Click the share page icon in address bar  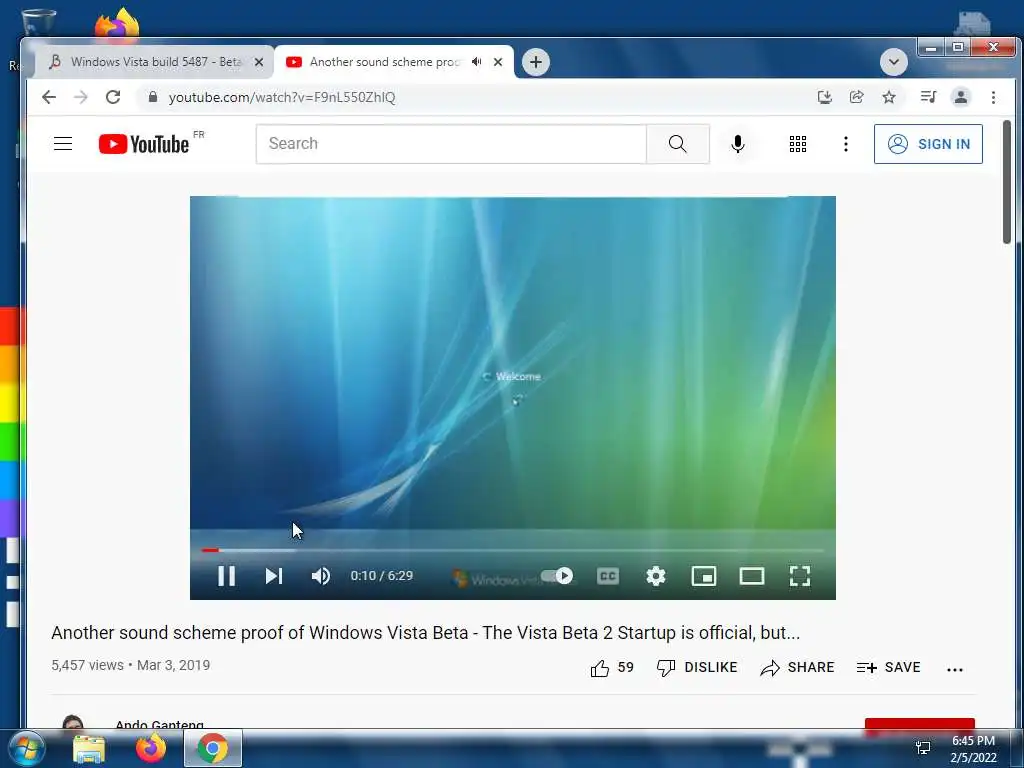click(x=856, y=97)
